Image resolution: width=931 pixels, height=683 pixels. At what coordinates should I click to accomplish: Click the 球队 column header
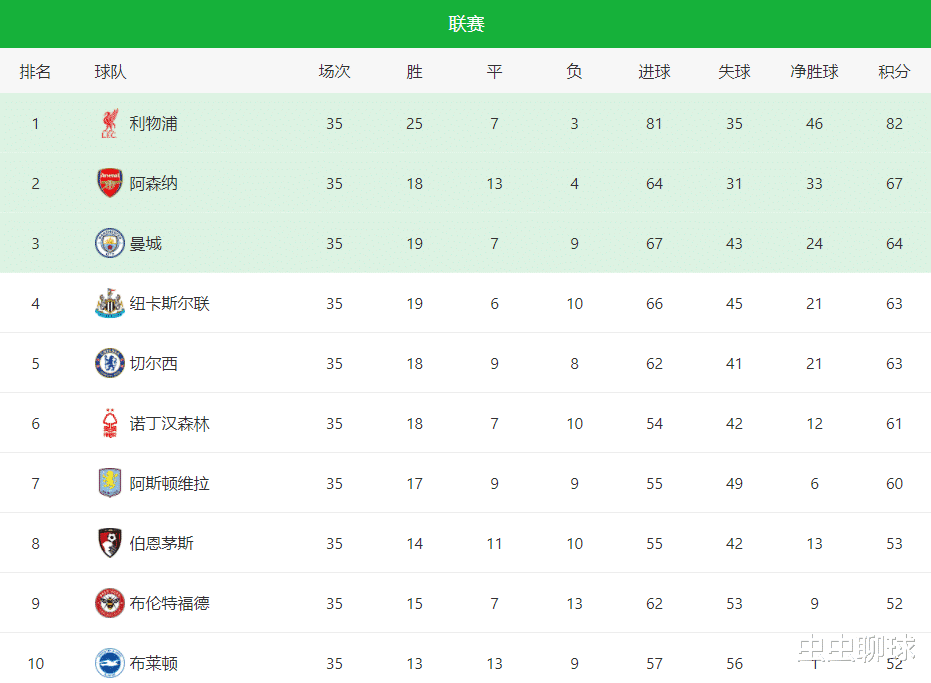110,72
